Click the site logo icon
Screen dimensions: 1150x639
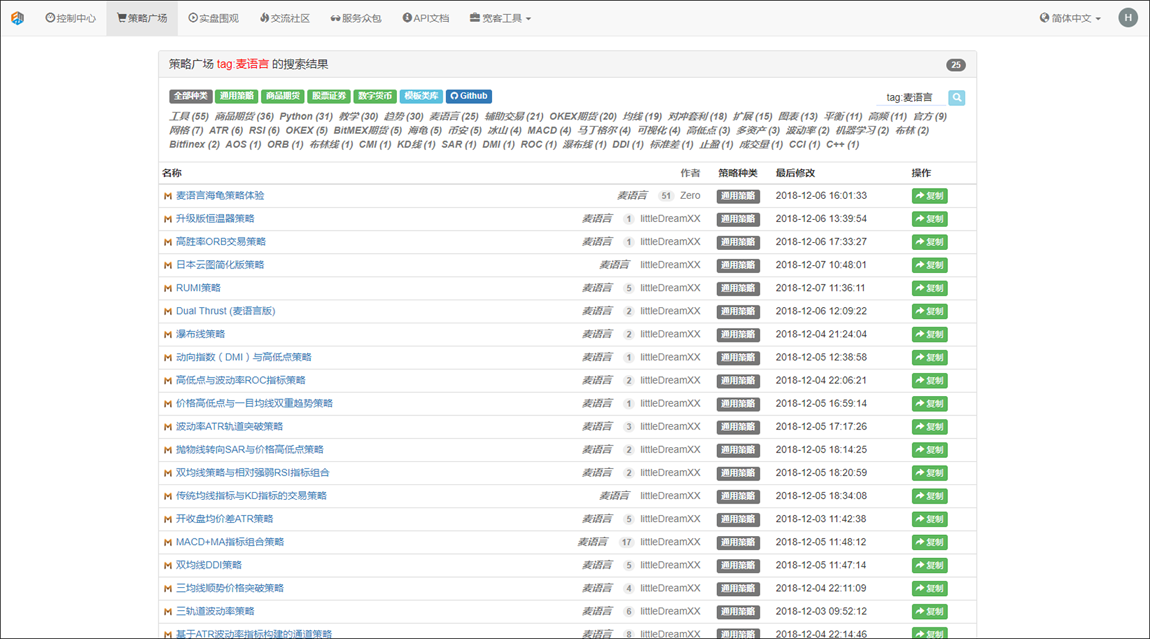17,18
